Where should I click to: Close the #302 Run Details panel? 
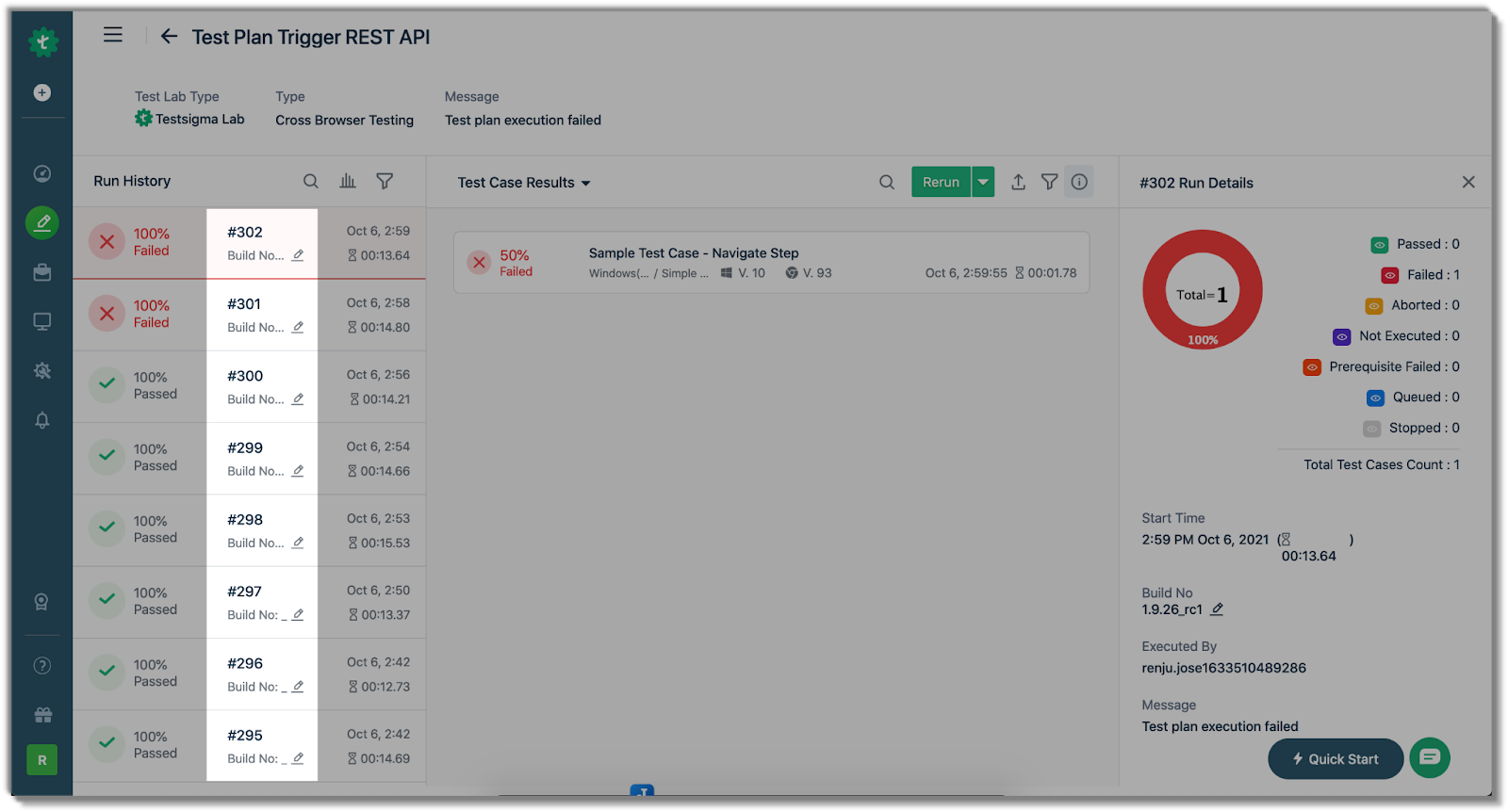(1468, 182)
